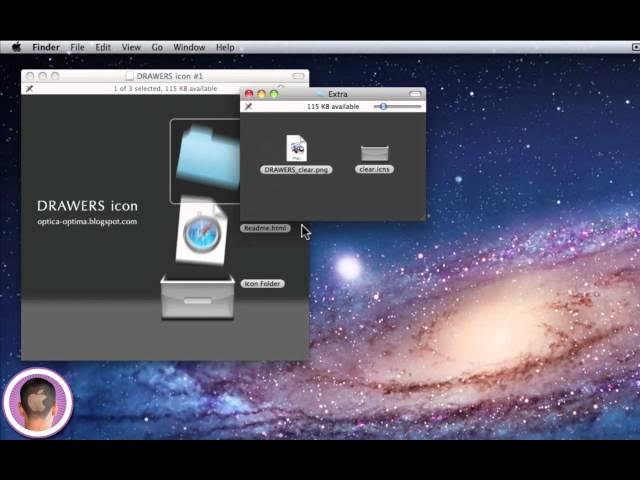Viewport: 640px width, 480px height.
Task: Select the clear.icns drawer icon
Action: point(375,152)
